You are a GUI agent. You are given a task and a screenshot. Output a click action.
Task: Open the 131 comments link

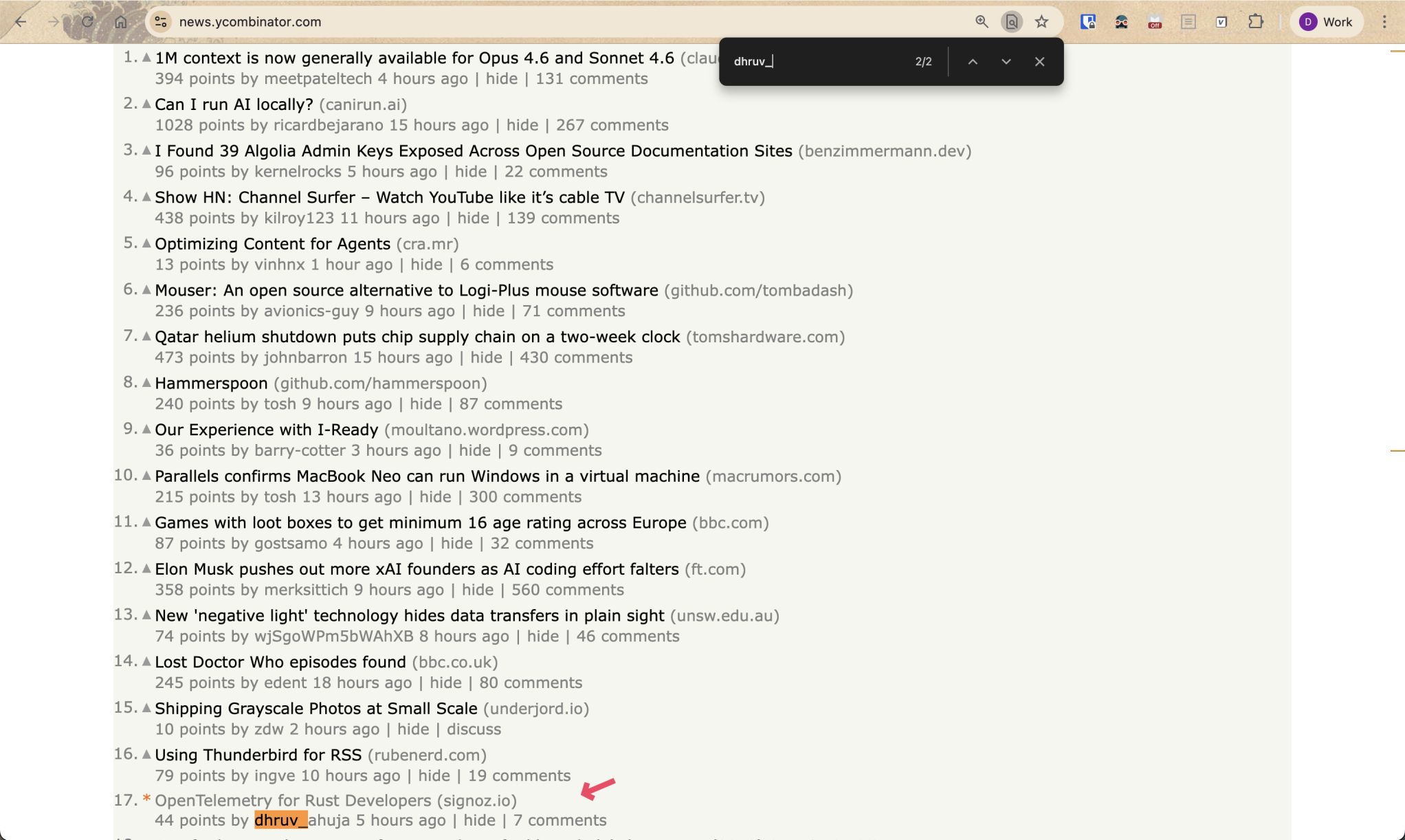click(x=592, y=78)
